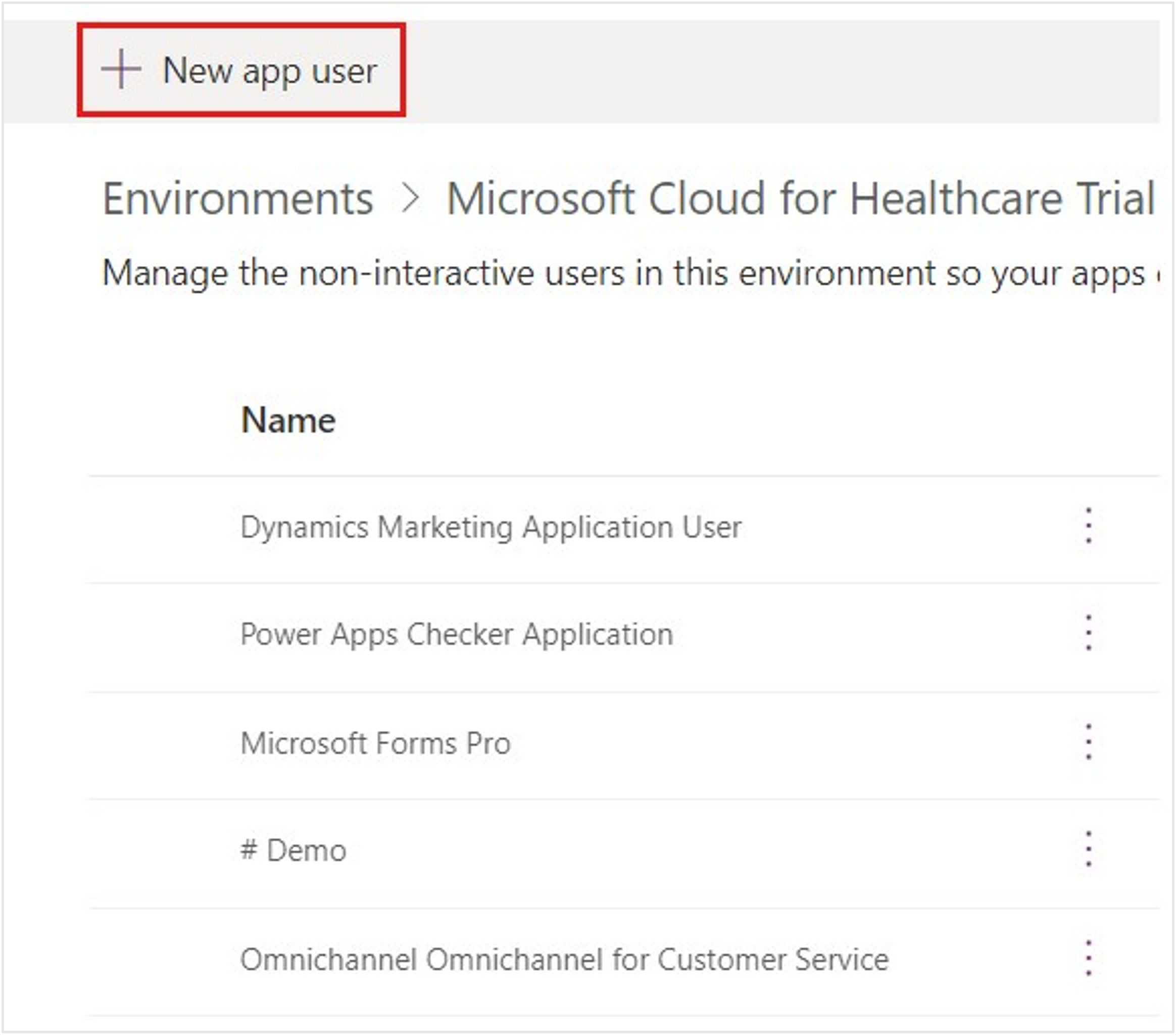
Task: Sort by the Name column header
Action: pos(287,420)
